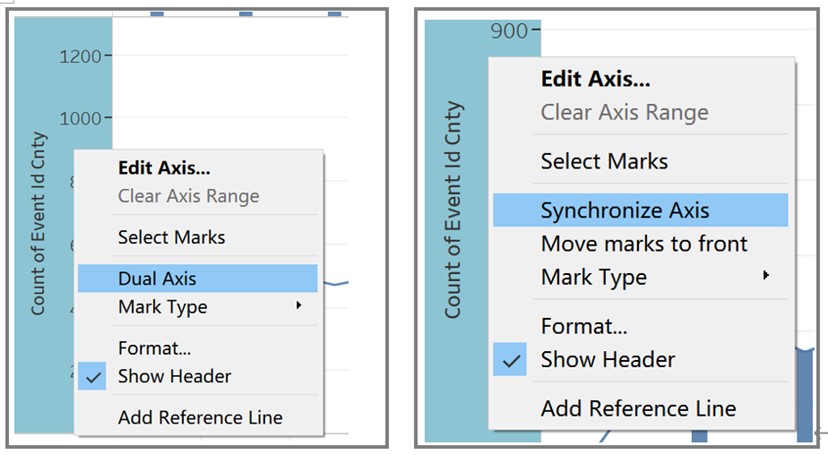Toggle Show Header checkmark in Dual Axis menu

click(x=174, y=377)
